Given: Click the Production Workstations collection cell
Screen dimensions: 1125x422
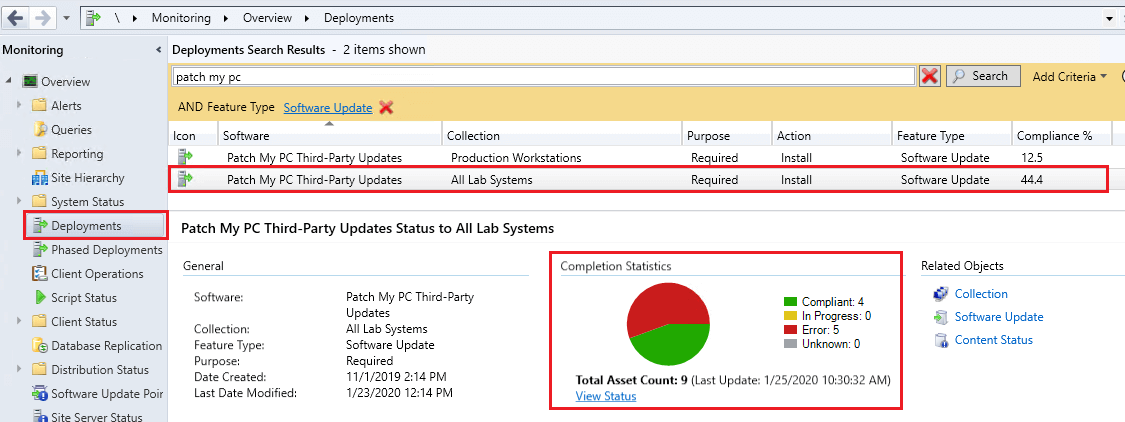Looking at the screenshot, I should click(516, 158).
